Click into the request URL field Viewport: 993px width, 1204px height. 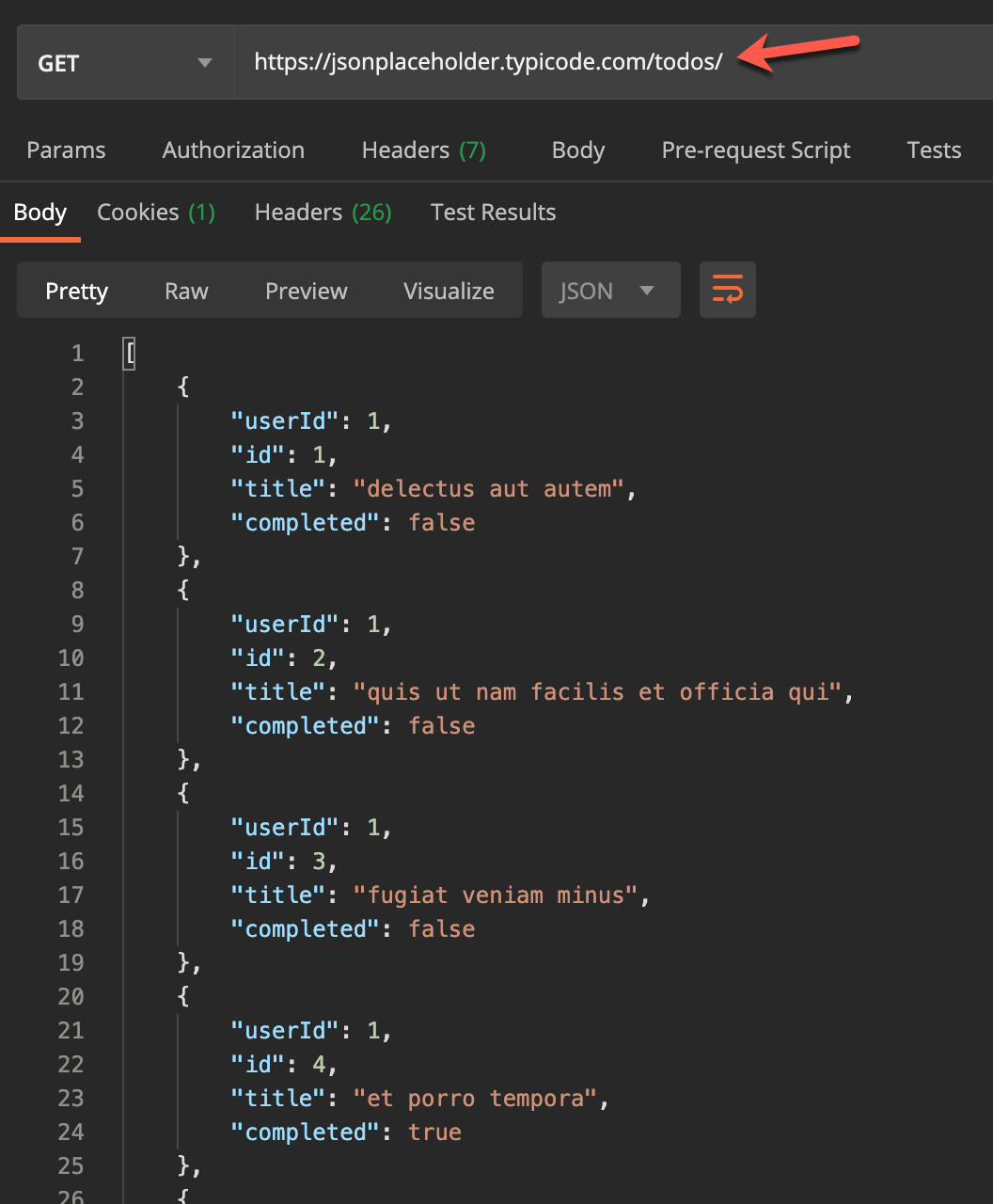(x=488, y=63)
